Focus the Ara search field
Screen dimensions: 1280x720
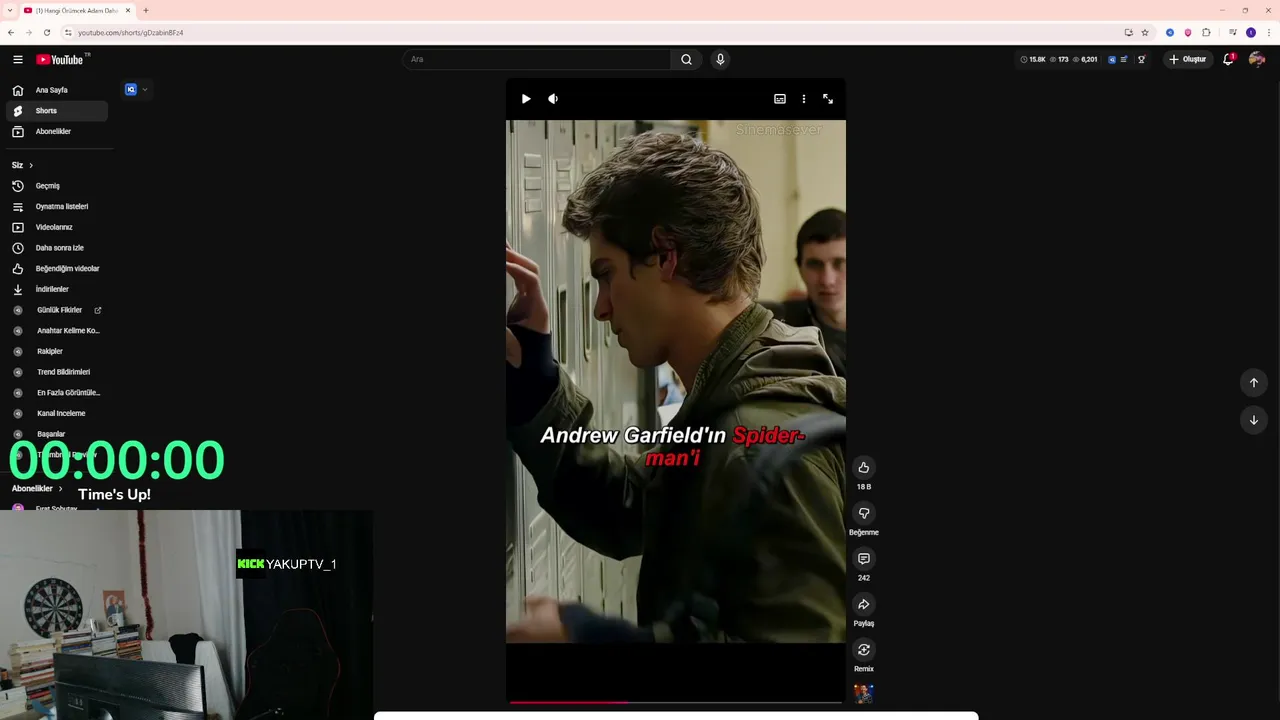pos(537,59)
